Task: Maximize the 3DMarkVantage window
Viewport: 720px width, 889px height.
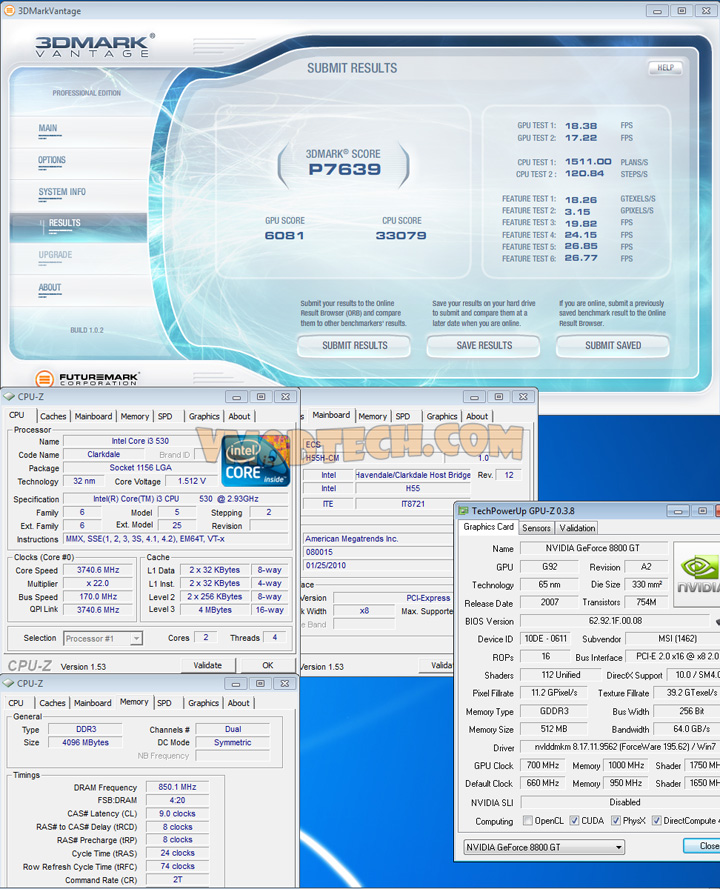Action: point(682,10)
